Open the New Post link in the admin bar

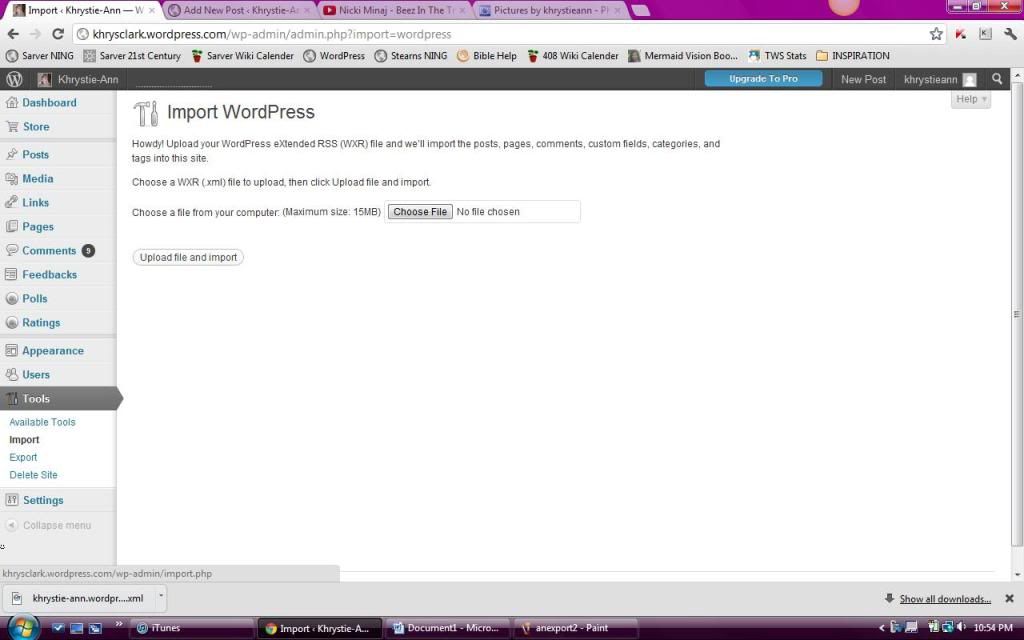863,79
